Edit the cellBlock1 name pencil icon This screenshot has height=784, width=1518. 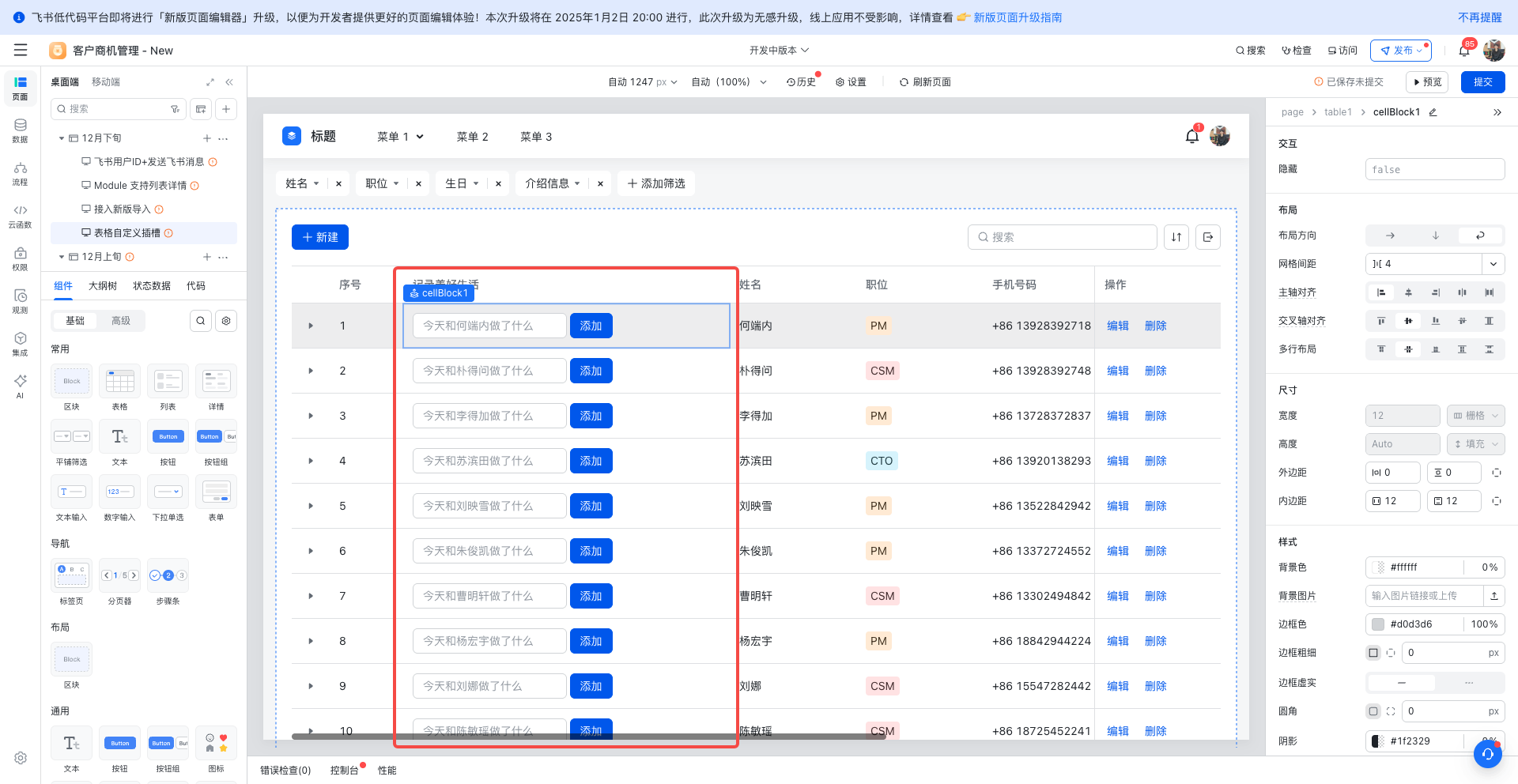[x=1433, y=112]
